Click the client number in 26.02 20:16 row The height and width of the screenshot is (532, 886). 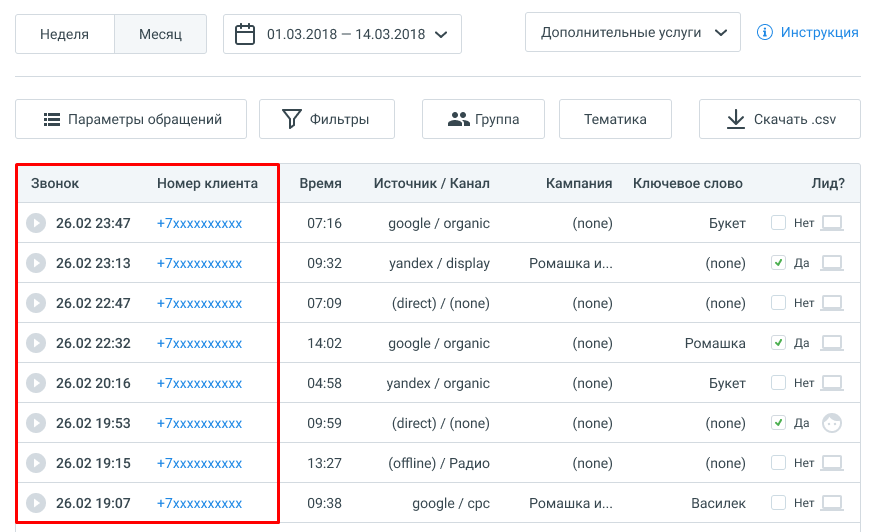[x=199, y=383]
